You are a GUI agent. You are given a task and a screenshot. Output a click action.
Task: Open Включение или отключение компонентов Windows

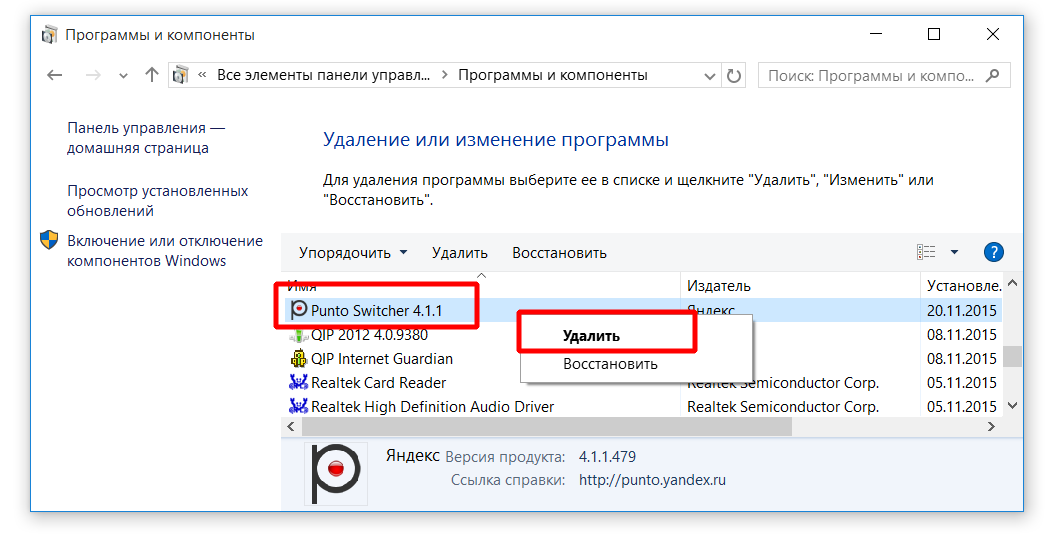164,251
